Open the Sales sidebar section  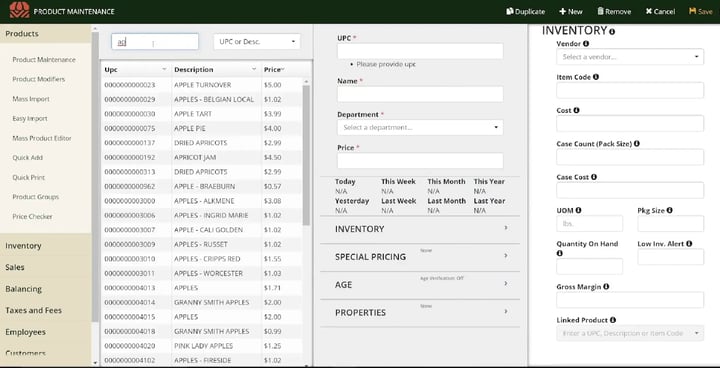[46, 267]
